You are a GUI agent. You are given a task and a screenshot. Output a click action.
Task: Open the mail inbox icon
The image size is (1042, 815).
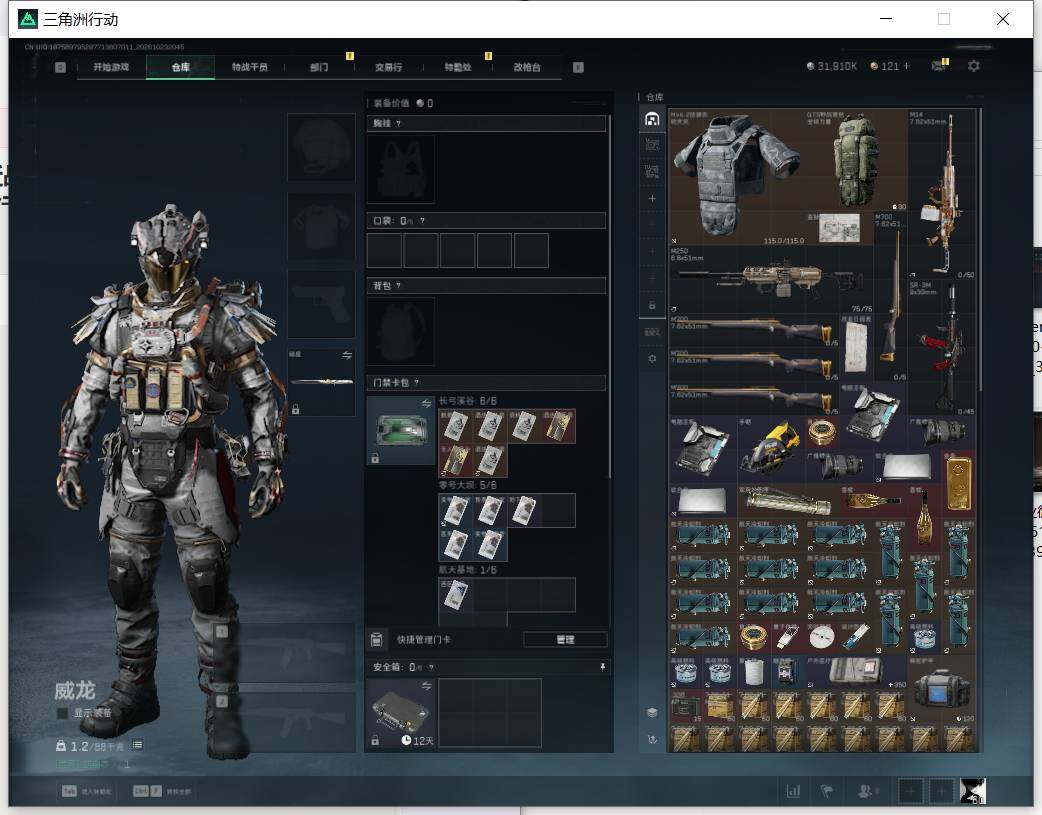coord(938,66)
